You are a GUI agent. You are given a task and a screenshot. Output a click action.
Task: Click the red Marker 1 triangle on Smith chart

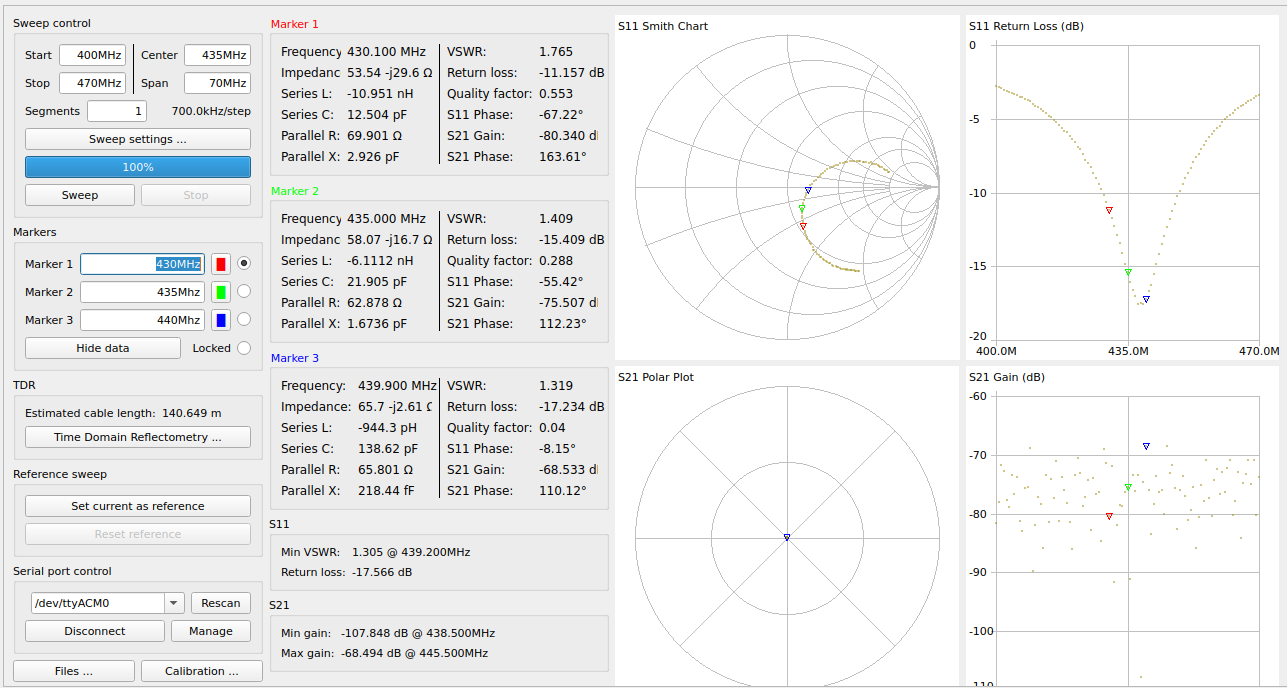click(x=803, y=226)
